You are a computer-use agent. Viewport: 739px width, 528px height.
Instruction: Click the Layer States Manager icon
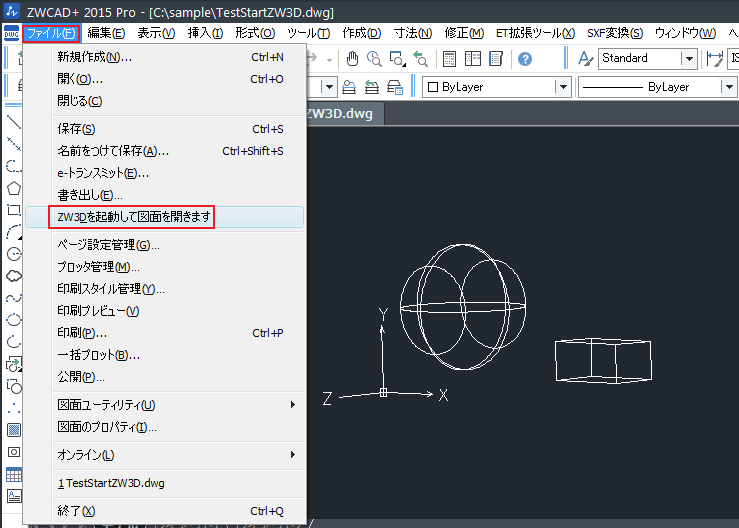394,87
